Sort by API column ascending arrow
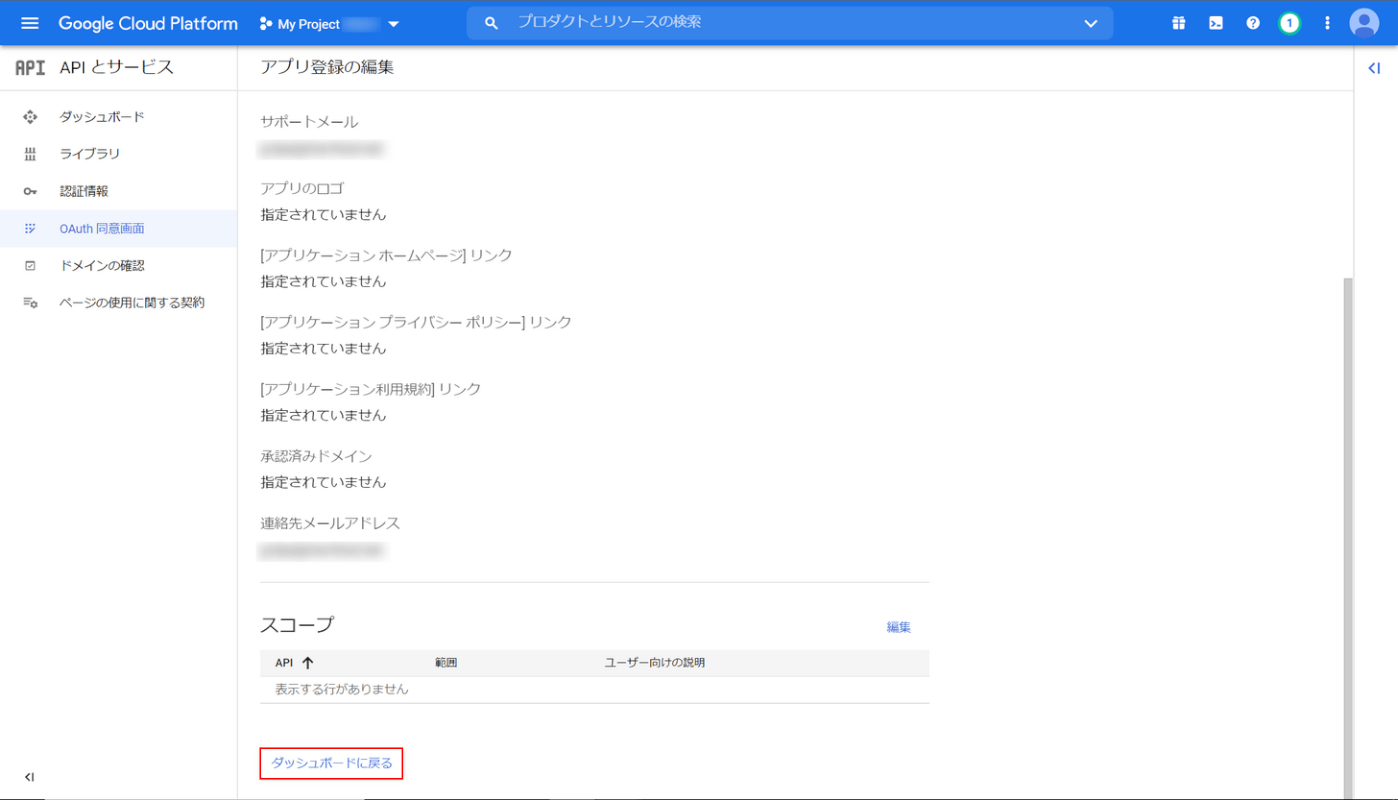This screenshot has height=800, width=1398. pyautogui.click(x=308, y=662)
